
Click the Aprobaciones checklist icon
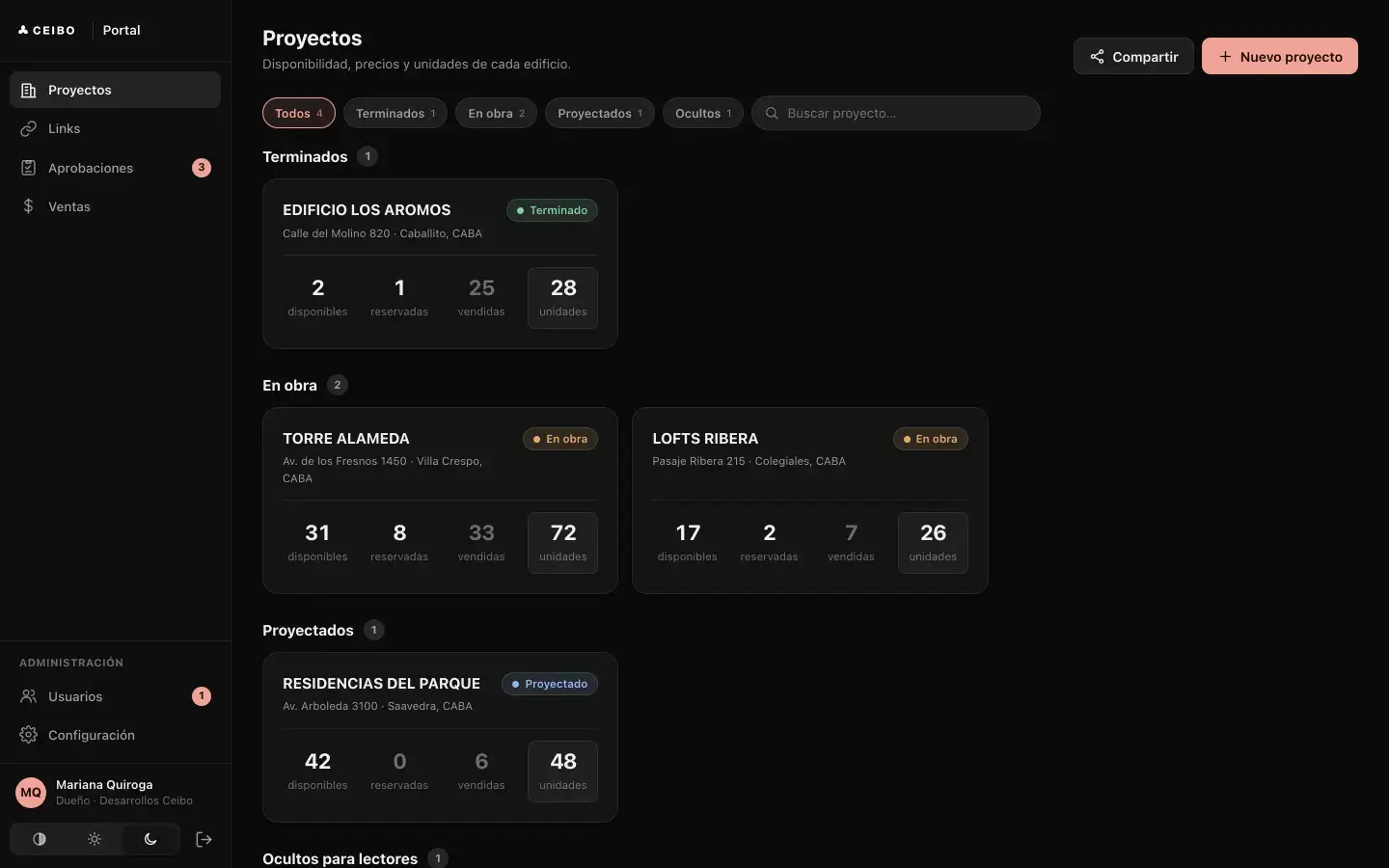coord(29,168)
